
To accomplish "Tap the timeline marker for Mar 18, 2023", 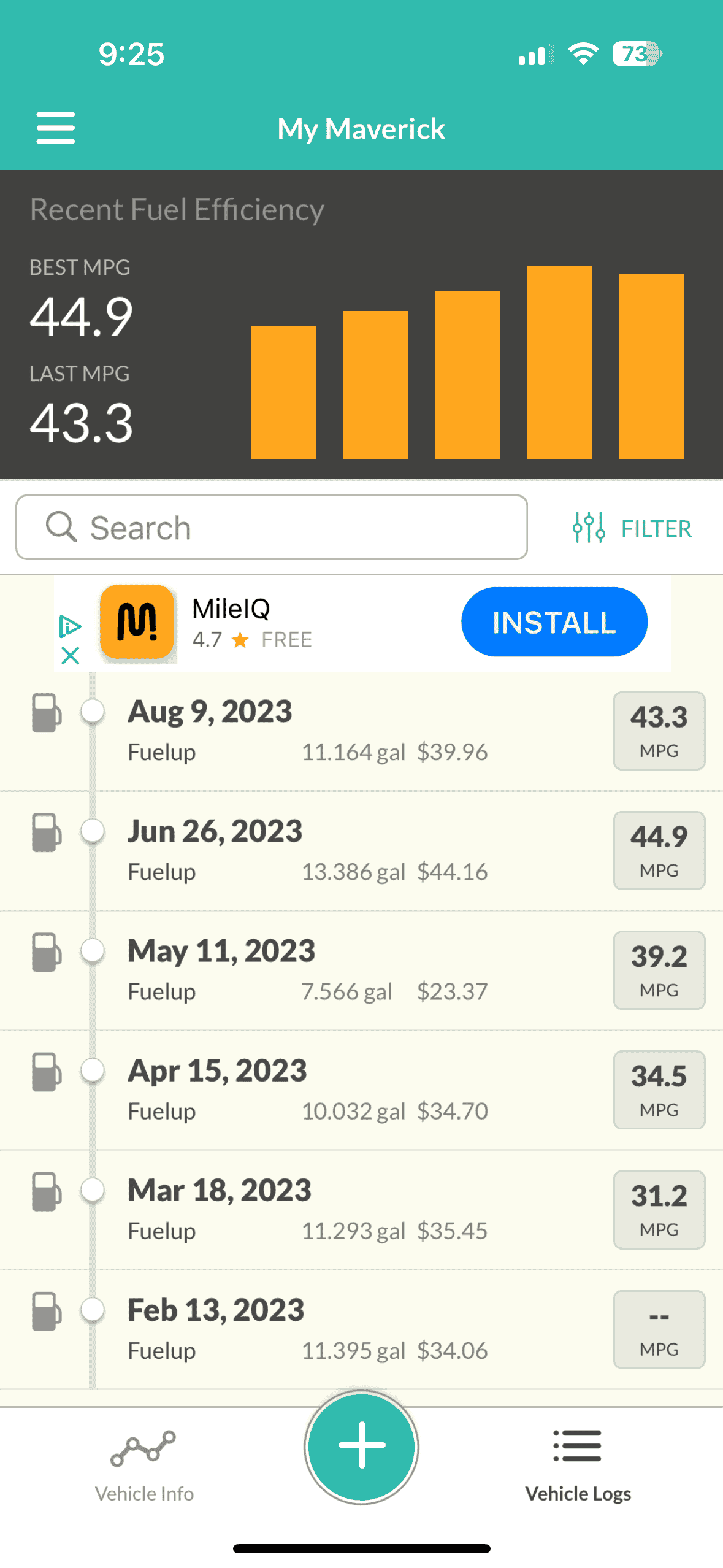I will click(x=93, y=1189).
